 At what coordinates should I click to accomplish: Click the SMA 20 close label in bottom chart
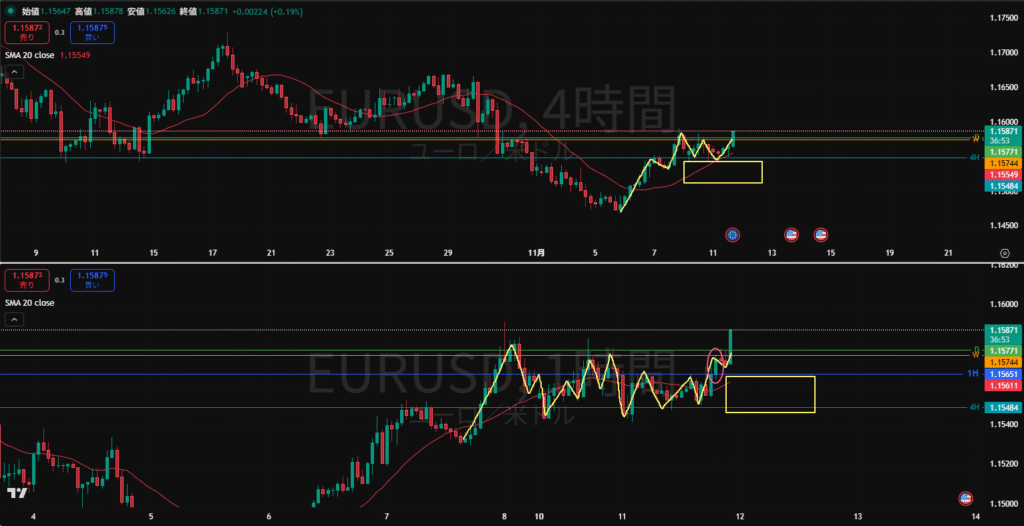tap(30, 302)
